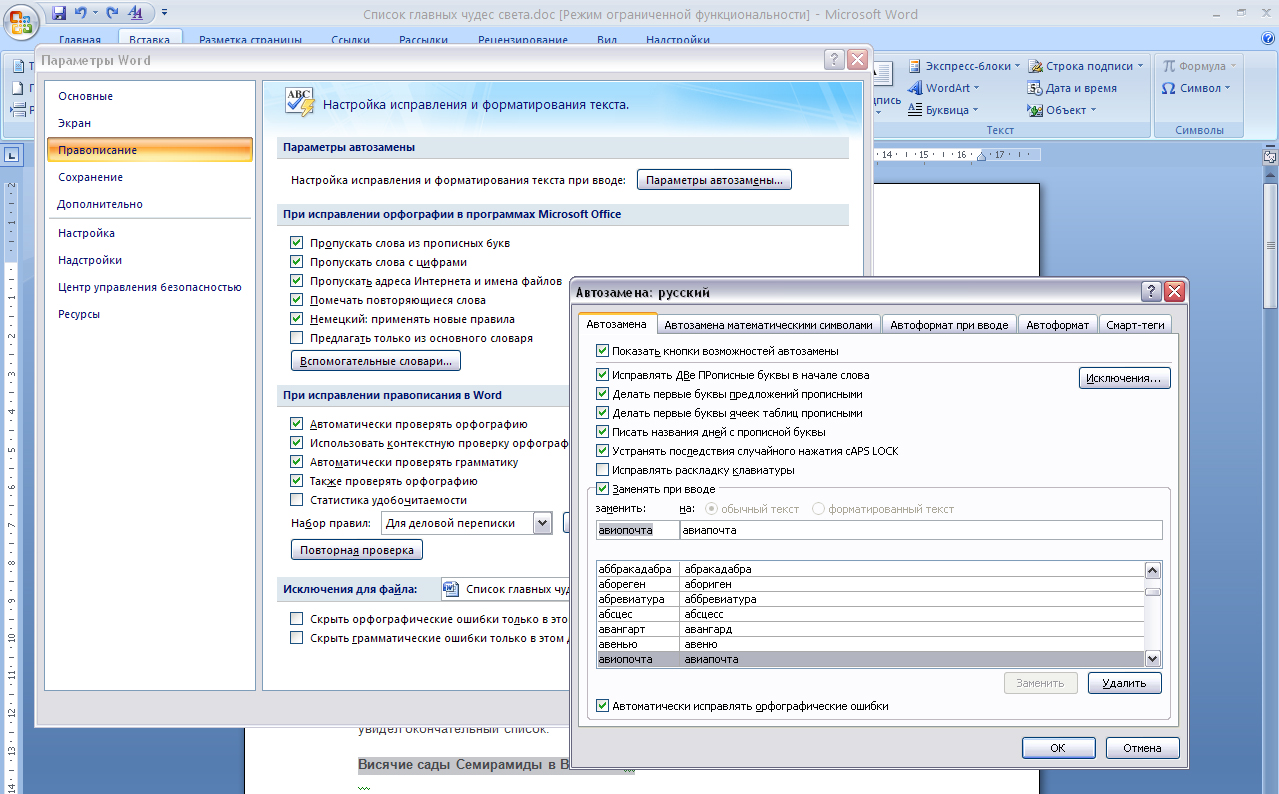Image resolution: width=1279 pixels, height=794 pixels.
Task: Select Центр управления безопасностью category
Action: 148,287
